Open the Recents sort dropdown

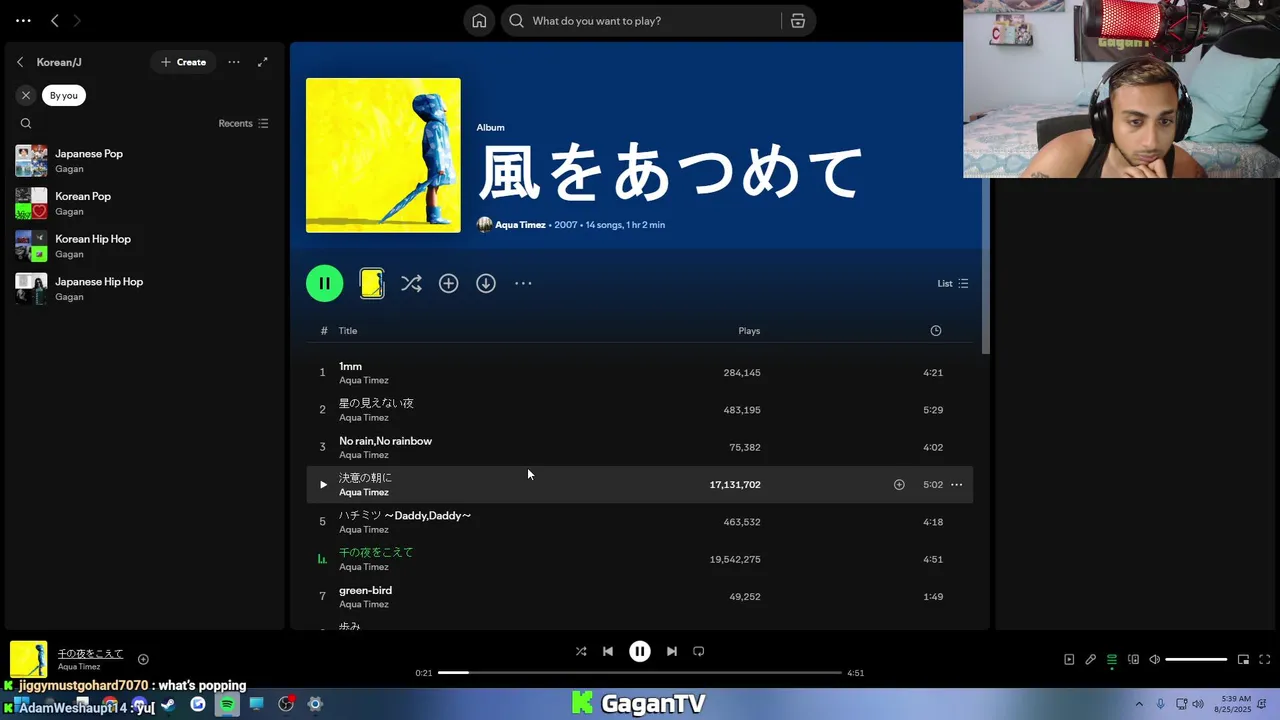243,123
